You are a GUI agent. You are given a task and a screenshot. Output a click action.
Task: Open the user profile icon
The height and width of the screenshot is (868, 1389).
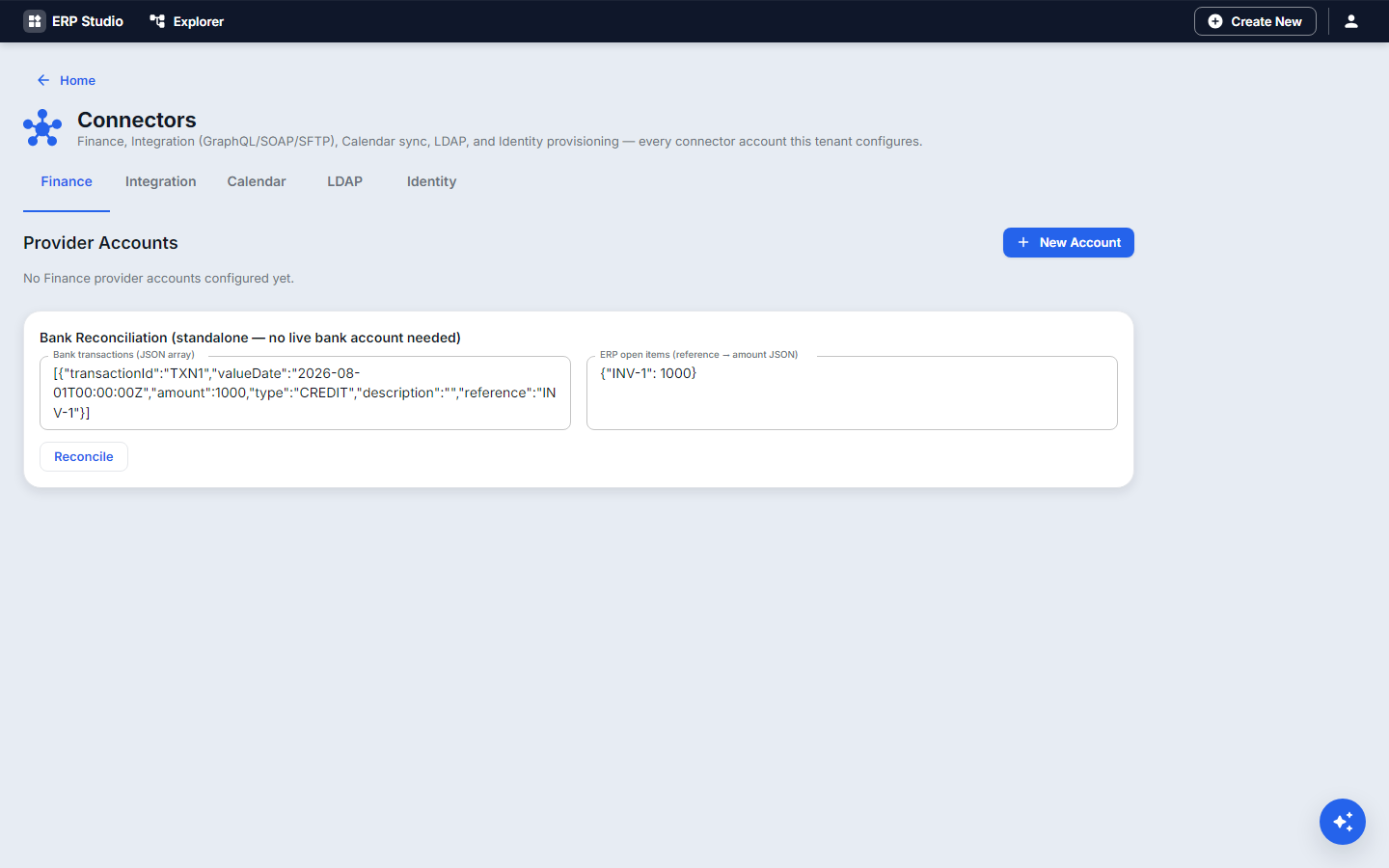click(1351, 21)
